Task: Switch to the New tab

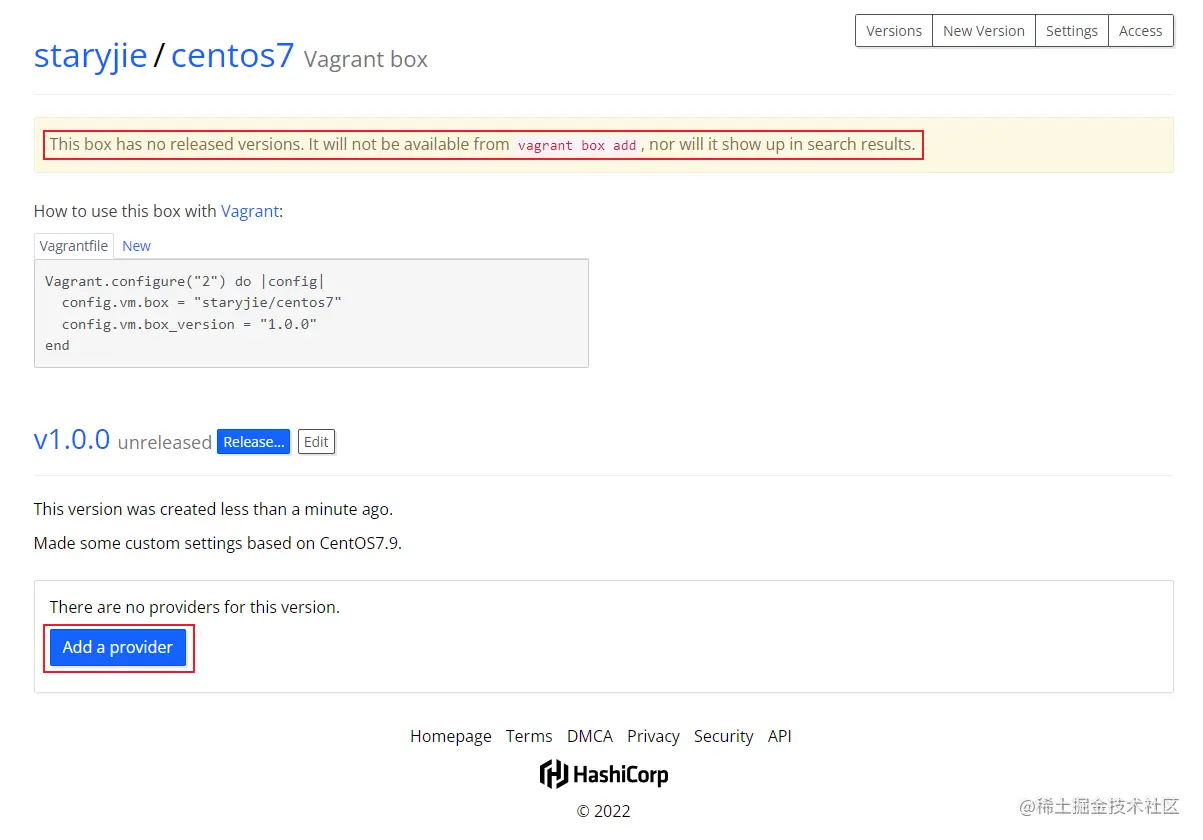Action: tap(137, 246)
